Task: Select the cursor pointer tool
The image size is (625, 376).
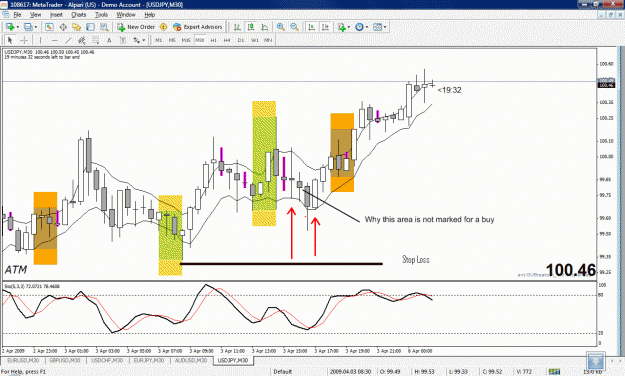Action: [x=10, y=40]
